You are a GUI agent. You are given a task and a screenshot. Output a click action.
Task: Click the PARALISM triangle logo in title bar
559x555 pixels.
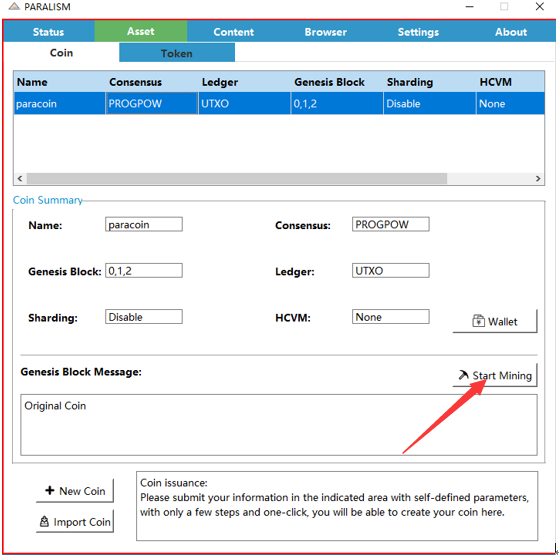(14, 6)
